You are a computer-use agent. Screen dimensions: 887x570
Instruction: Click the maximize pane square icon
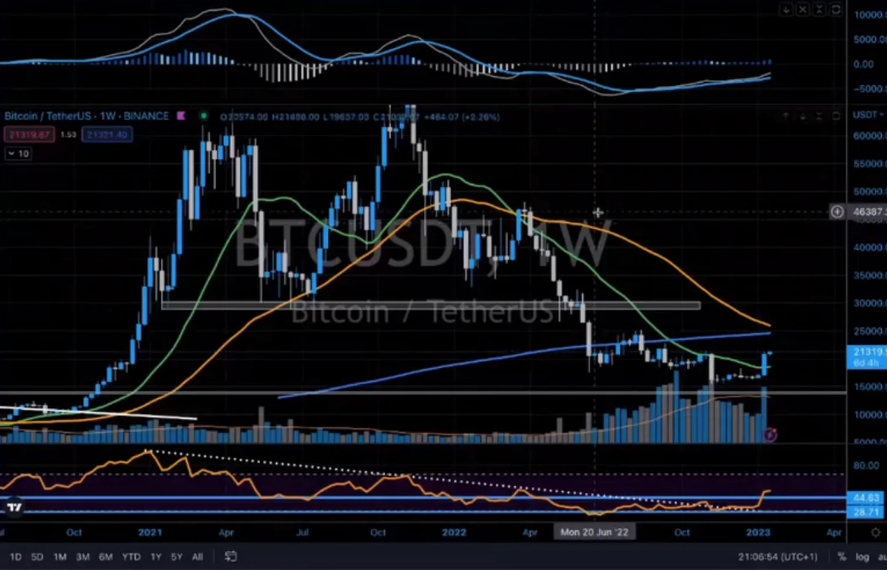pyautogui.click(x=835, y=117)
